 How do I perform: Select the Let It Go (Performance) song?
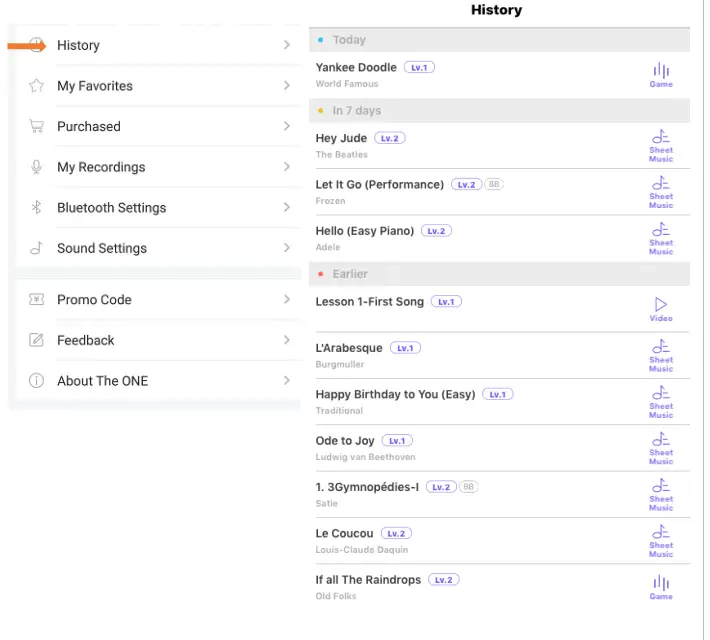(379, 185)
